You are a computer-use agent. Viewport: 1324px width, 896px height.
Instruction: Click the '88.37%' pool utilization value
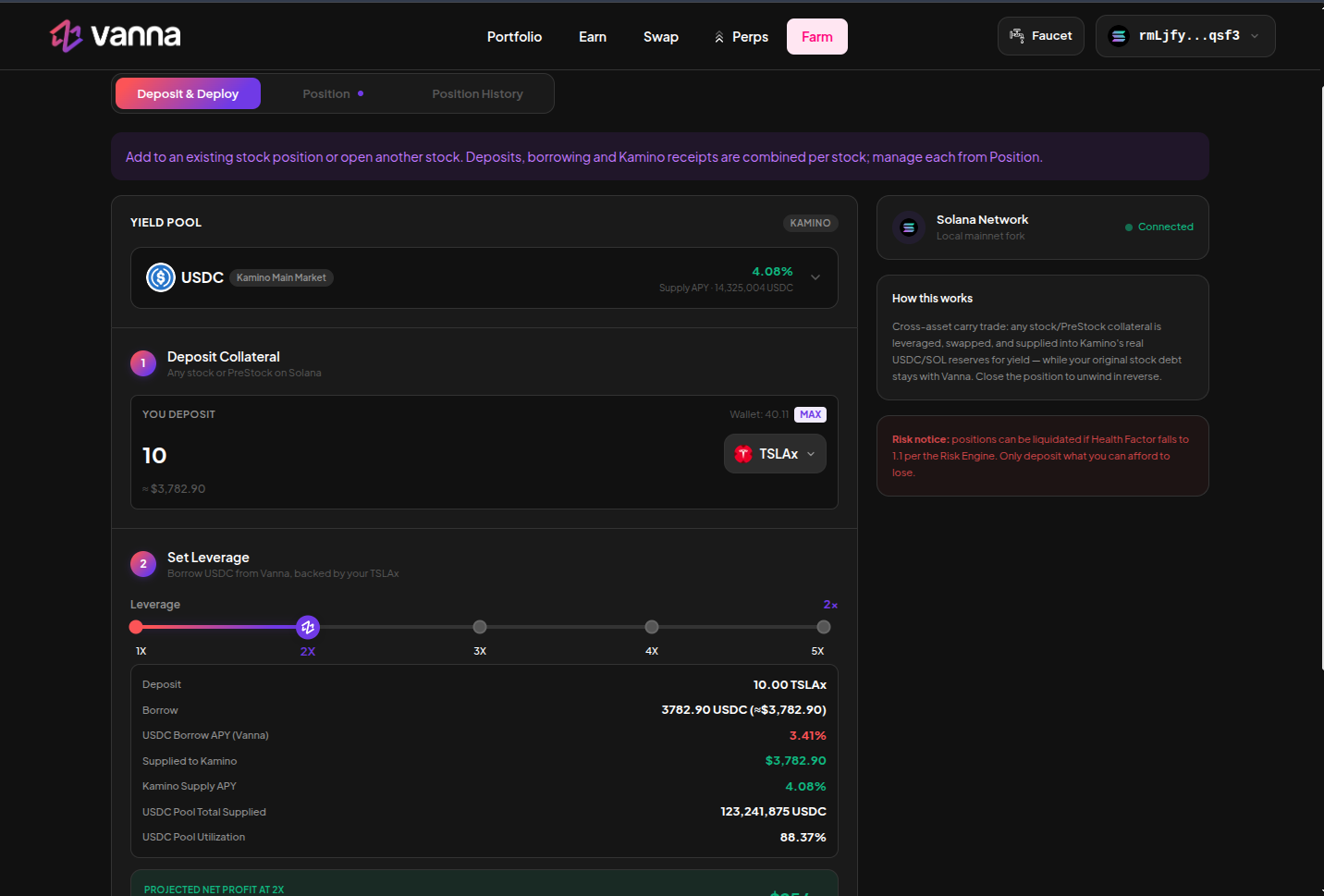pos(803,838)
